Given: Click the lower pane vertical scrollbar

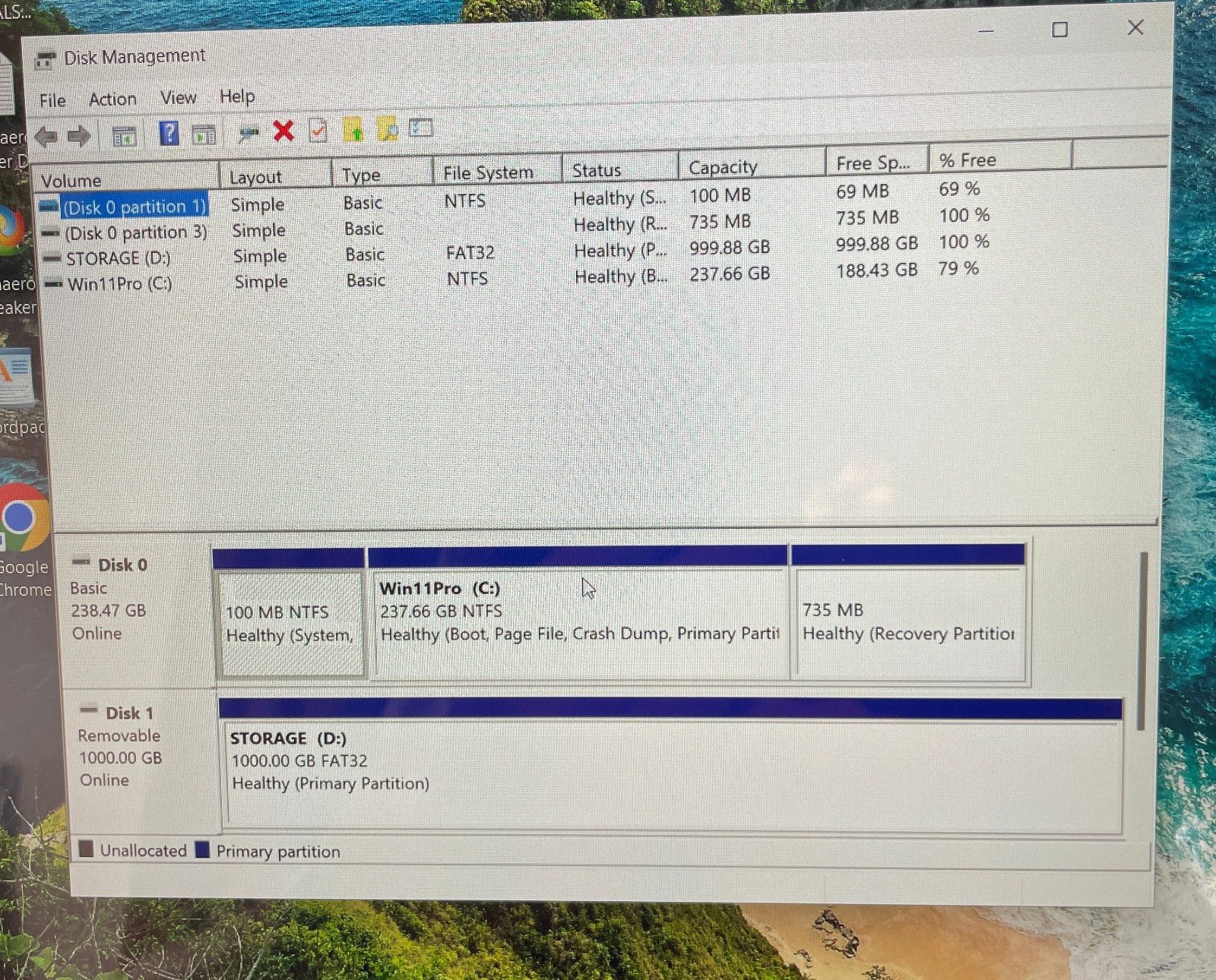Looking at the screenshot, I should pyautogui.click(x=1142, y=642).
